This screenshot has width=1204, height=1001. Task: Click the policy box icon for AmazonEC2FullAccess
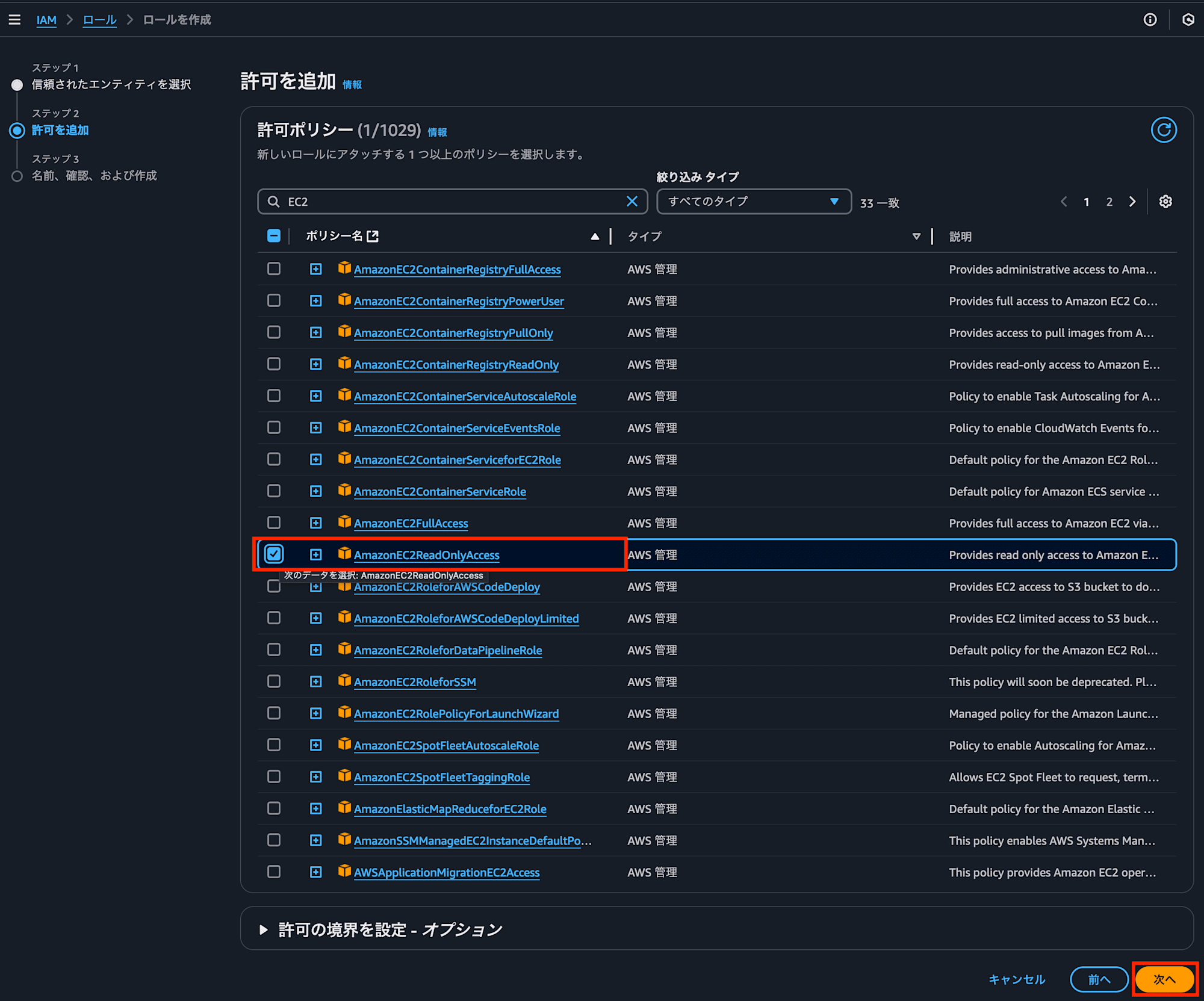[344, 522]
